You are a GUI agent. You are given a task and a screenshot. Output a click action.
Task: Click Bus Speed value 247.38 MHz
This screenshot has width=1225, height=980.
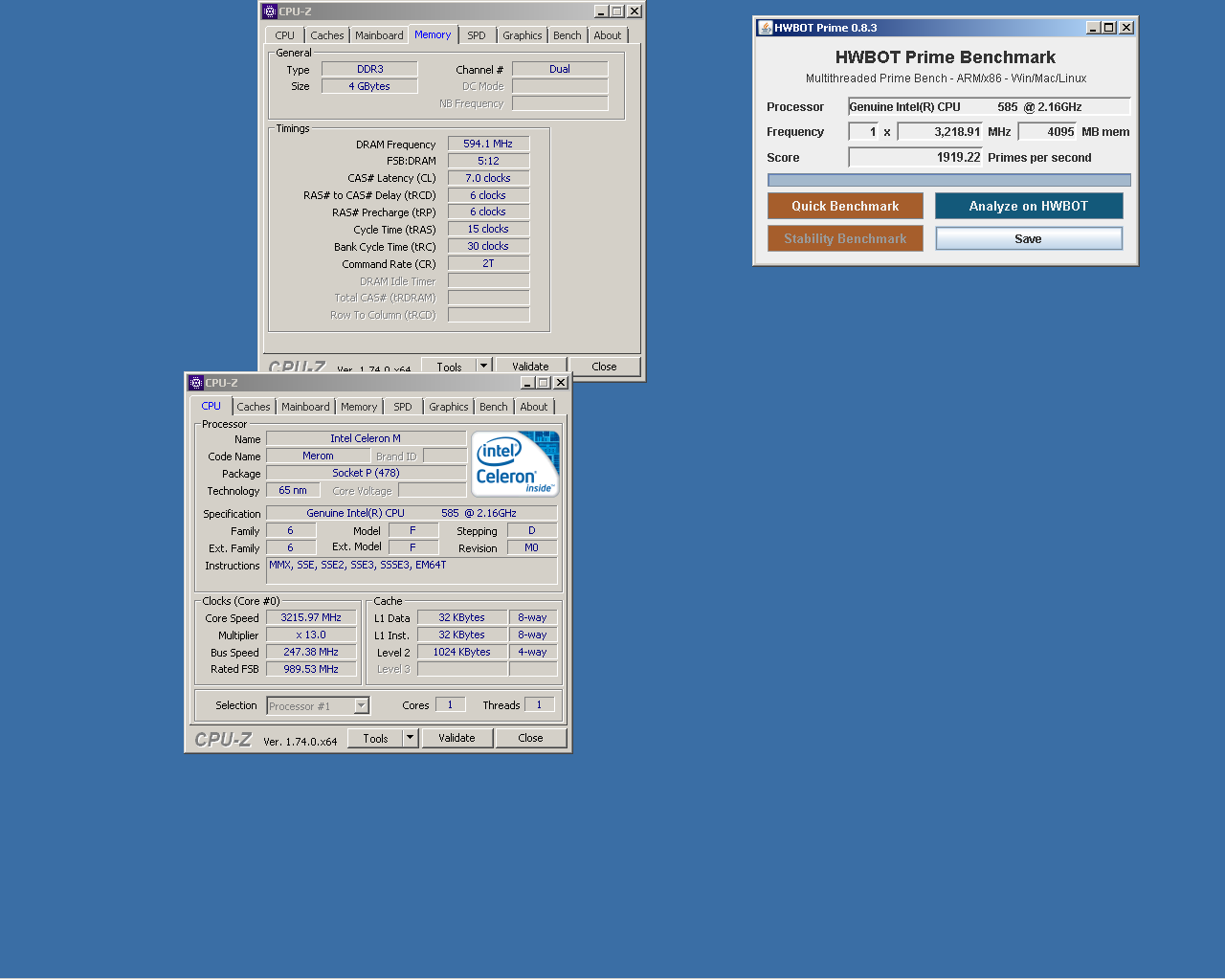(x=311, y=653)
